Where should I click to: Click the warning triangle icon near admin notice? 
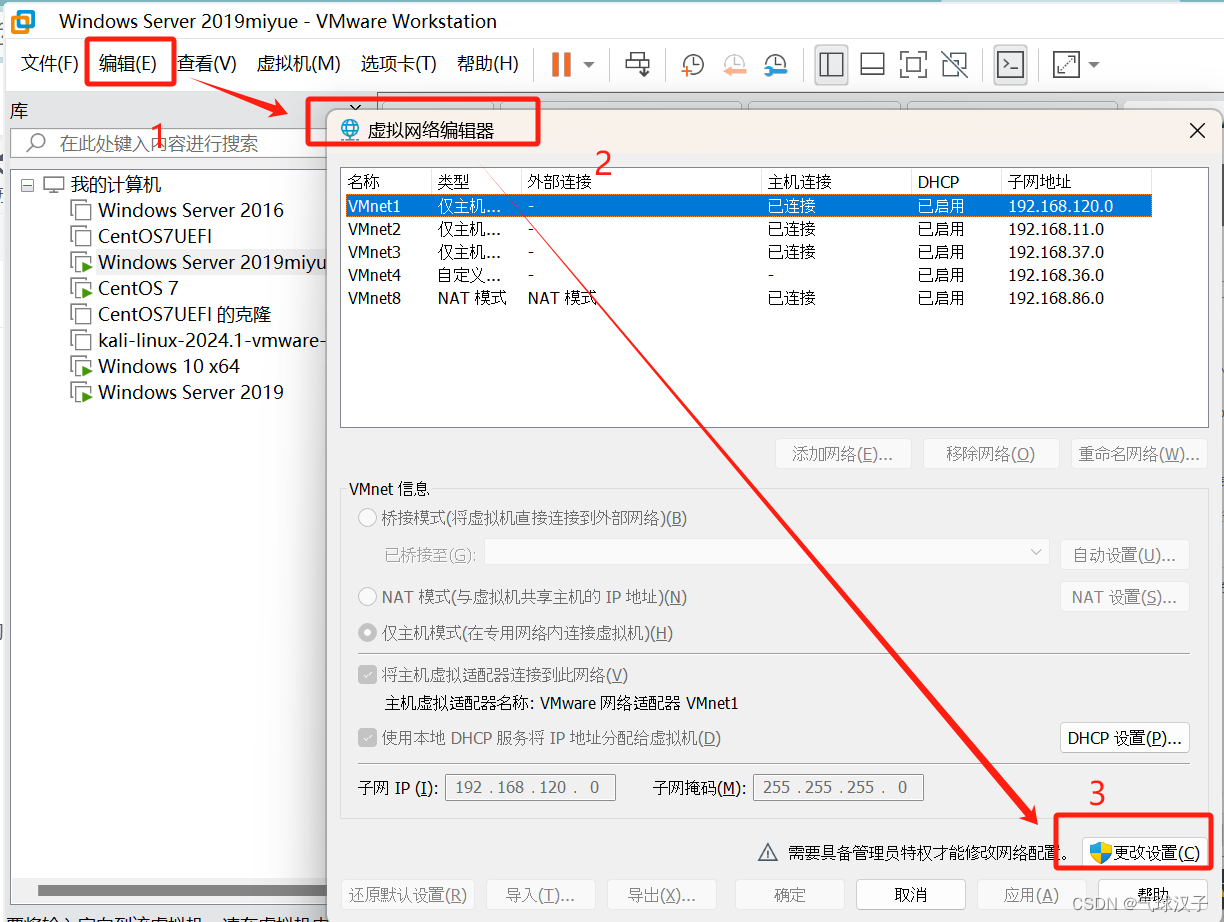click(767, 852)
